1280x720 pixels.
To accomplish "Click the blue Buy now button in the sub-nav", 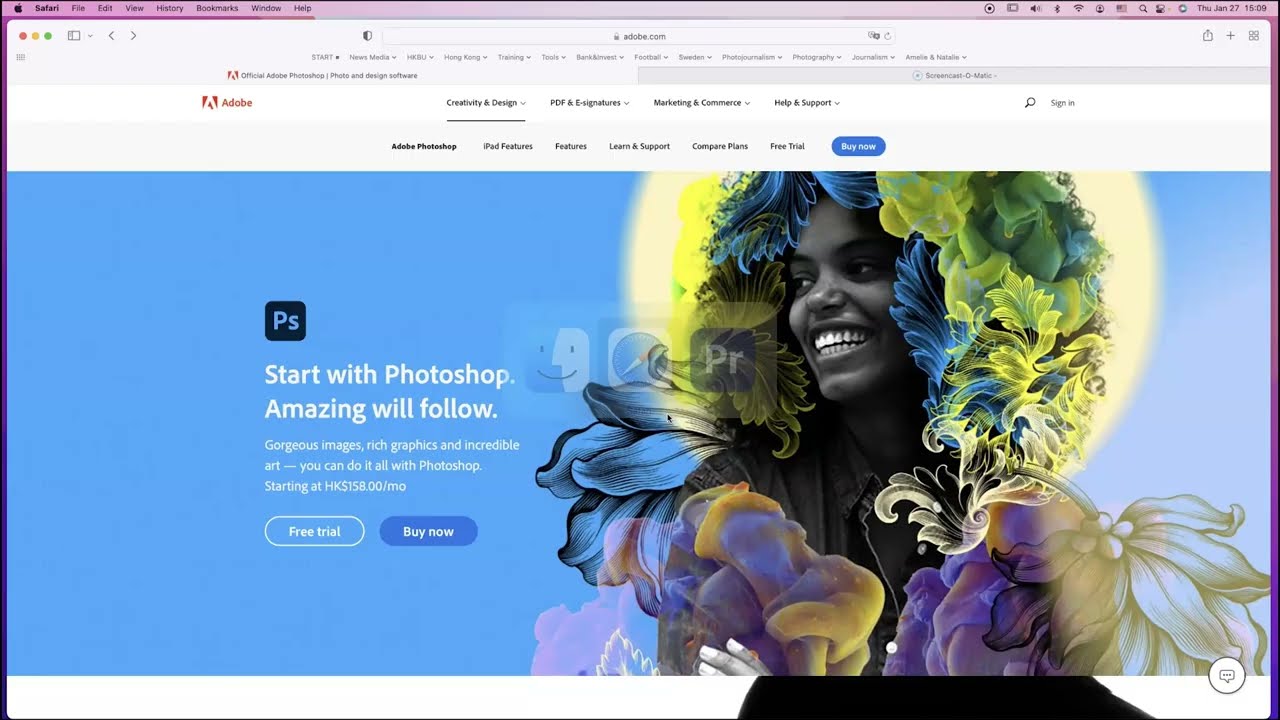I will pyautogui.click(x=858, y=146).
